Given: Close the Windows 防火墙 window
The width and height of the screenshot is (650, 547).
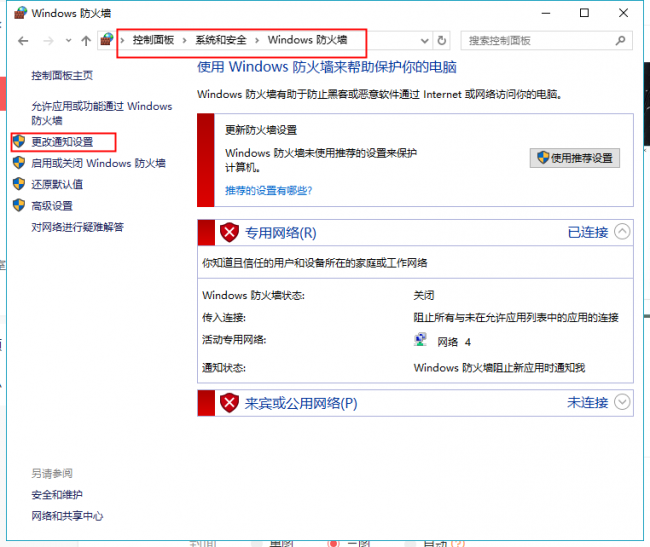Looking at the screenshot, I should 623,13.
